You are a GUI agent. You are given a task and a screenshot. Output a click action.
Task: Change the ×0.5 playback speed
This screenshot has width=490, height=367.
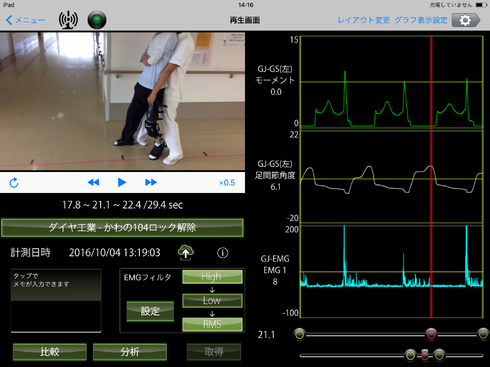point(227,183)
